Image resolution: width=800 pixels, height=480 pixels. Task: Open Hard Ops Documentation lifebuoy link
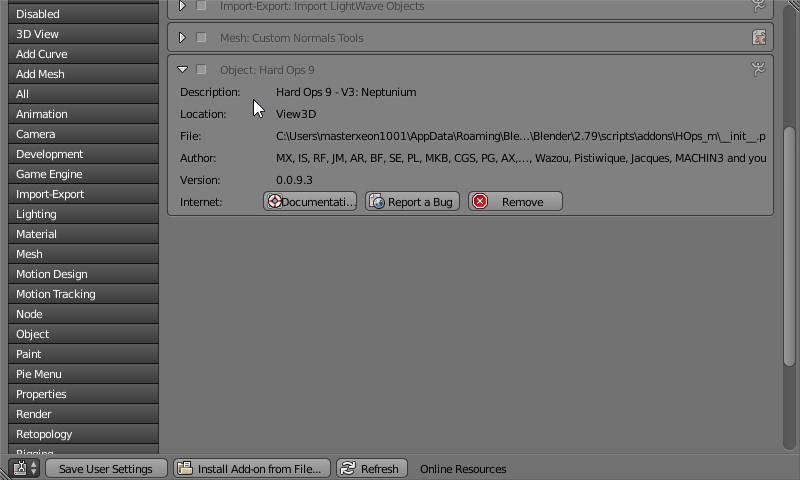(310, 202)
